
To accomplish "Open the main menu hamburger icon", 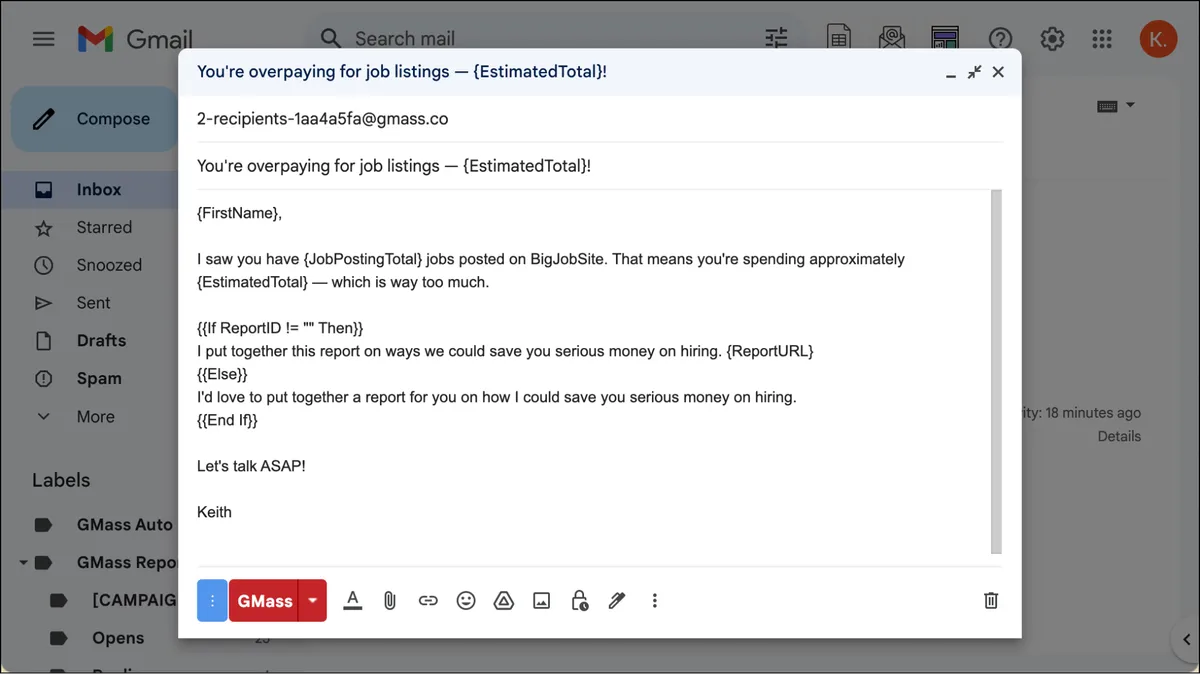I will 43,39.
